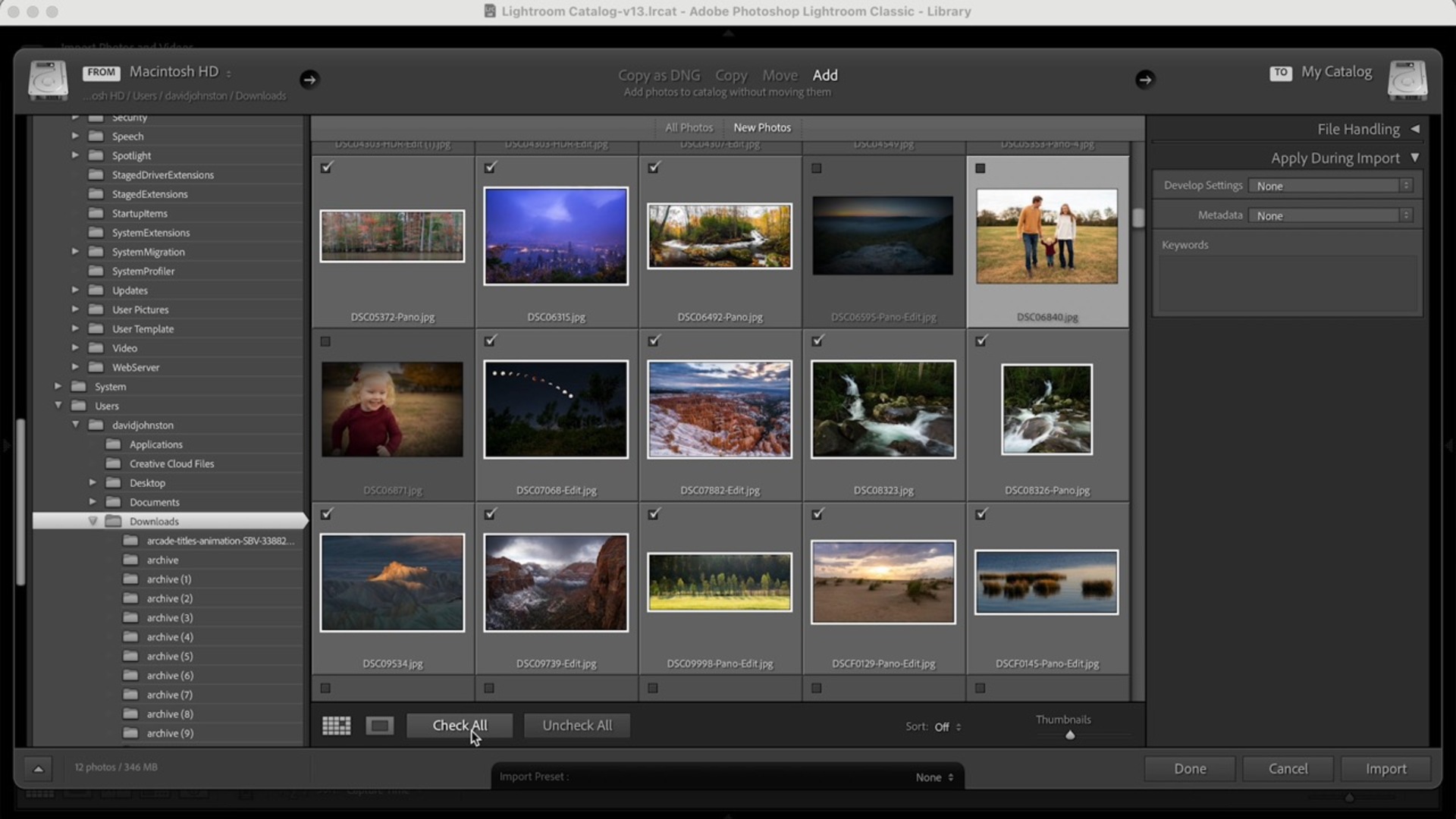Click the My Catalog destination drive icon
1456x819 pixels.
[1407, 80]
